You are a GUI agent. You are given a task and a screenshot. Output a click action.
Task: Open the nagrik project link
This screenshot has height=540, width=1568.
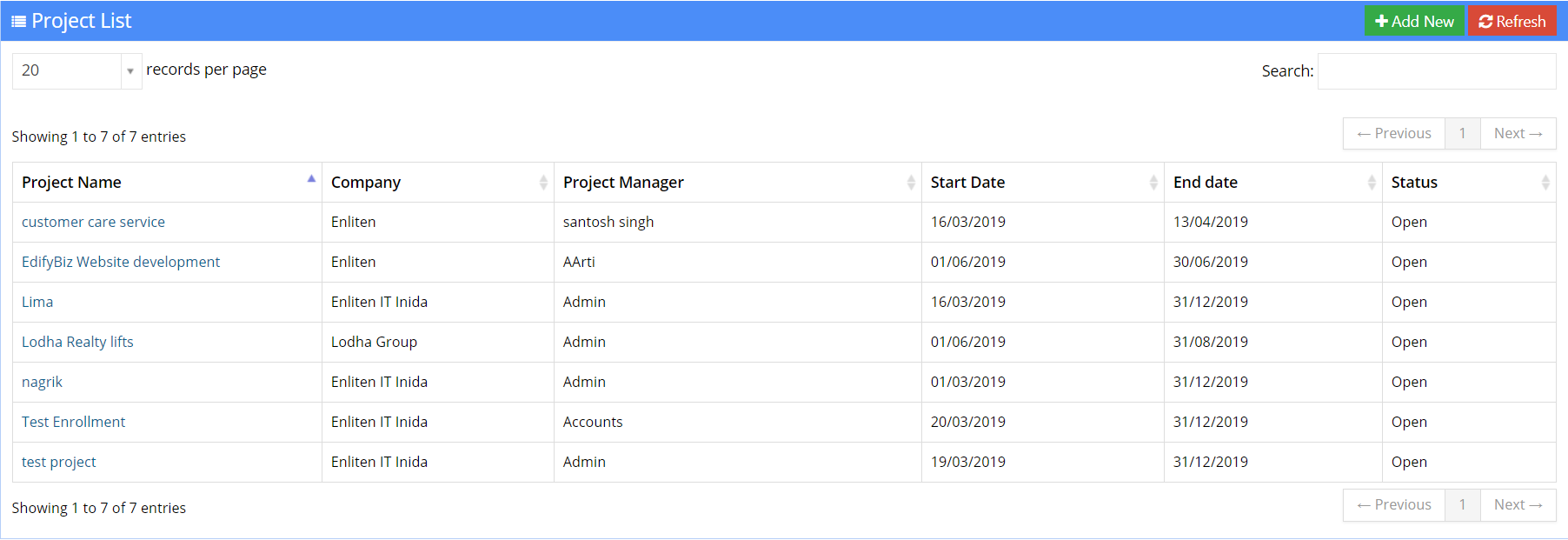click(42, 383)
